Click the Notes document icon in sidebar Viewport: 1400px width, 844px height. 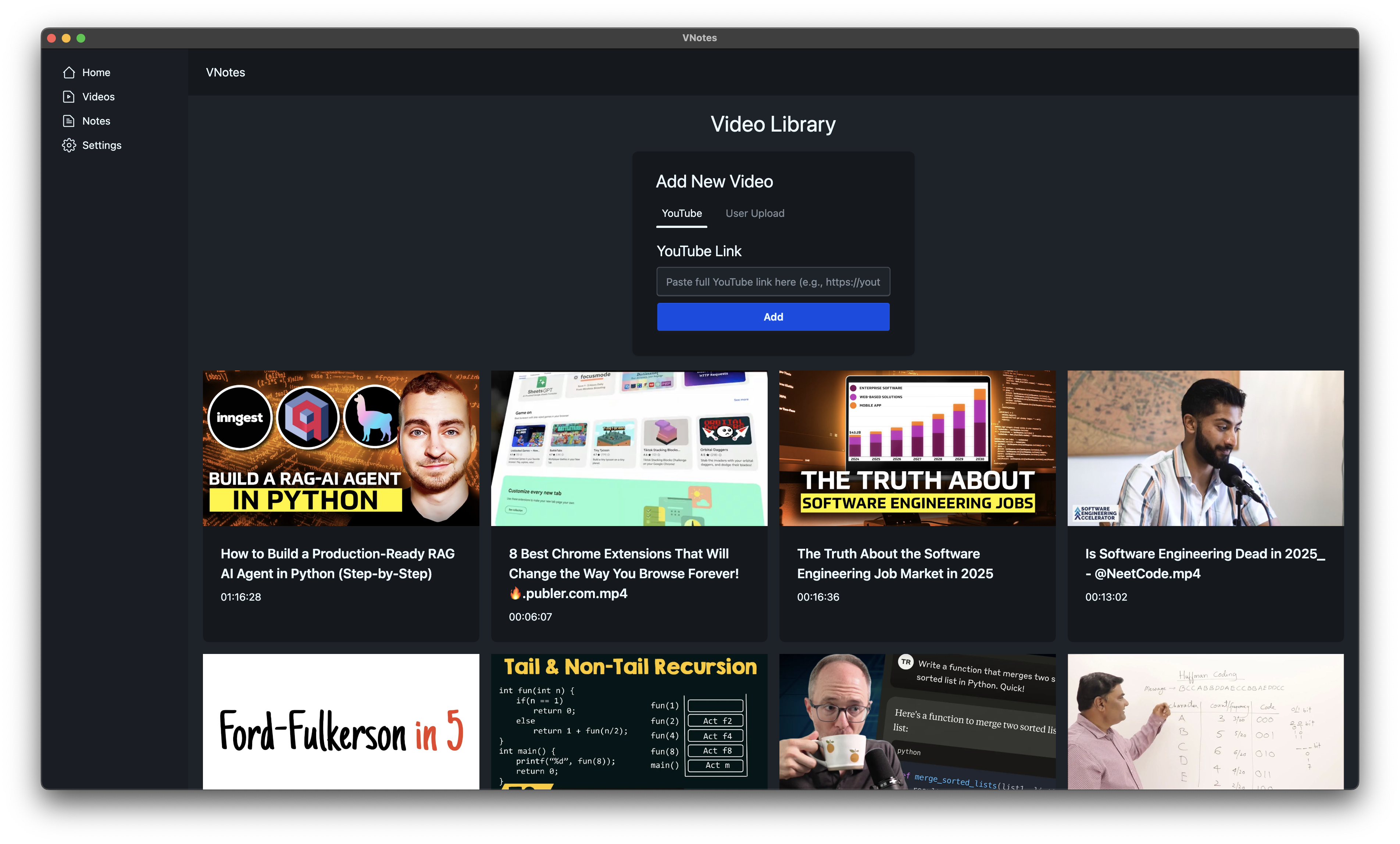pyautogui.click(x=69, y=121)
